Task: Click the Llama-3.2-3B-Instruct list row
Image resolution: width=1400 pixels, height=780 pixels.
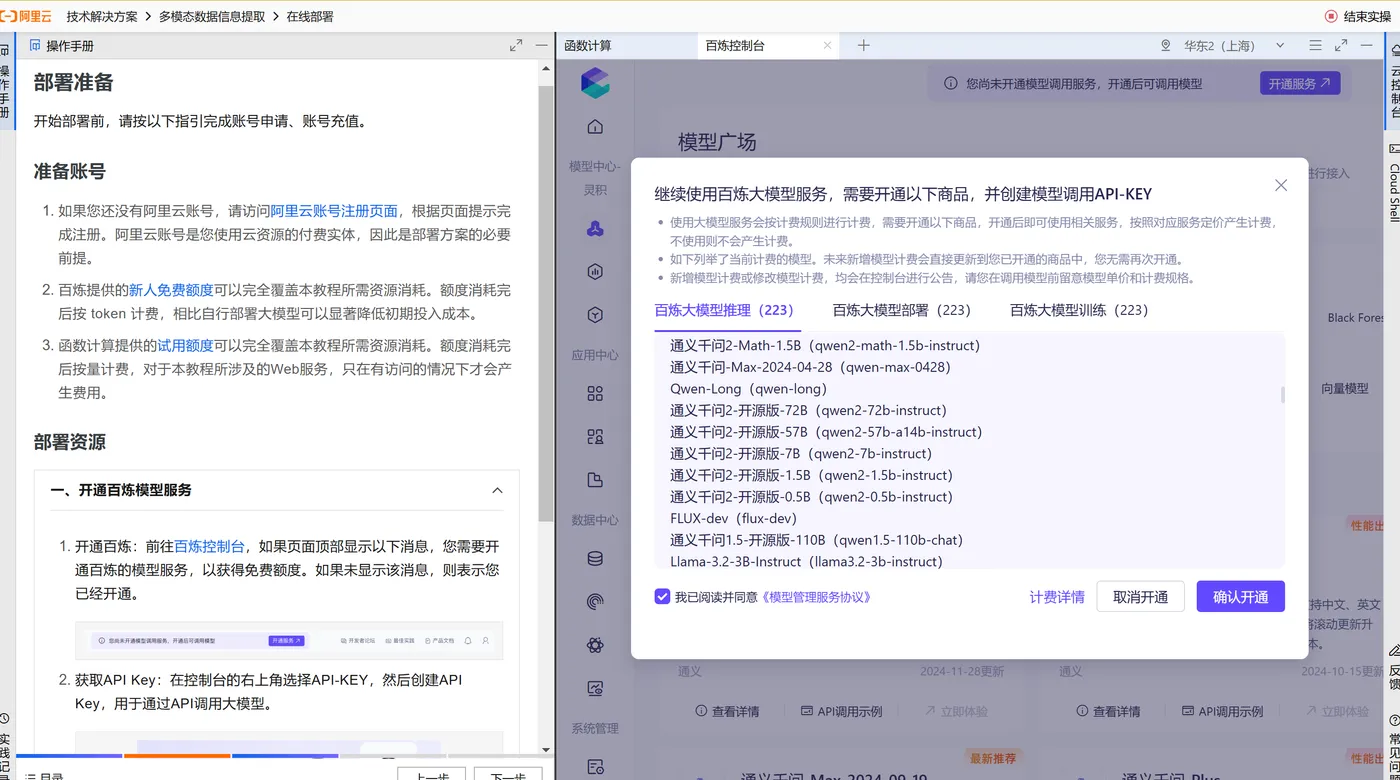Action: [x=806, y=561]
